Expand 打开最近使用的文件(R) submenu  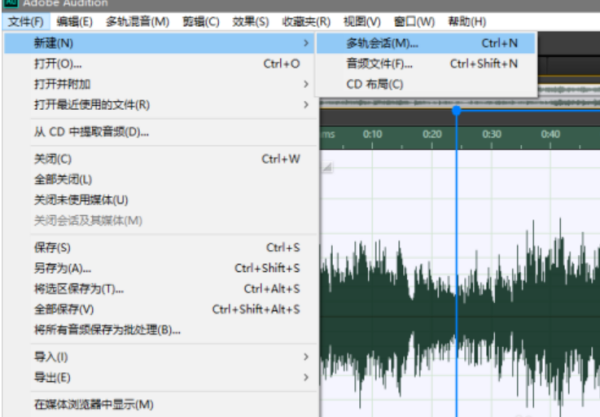point(160,104)
